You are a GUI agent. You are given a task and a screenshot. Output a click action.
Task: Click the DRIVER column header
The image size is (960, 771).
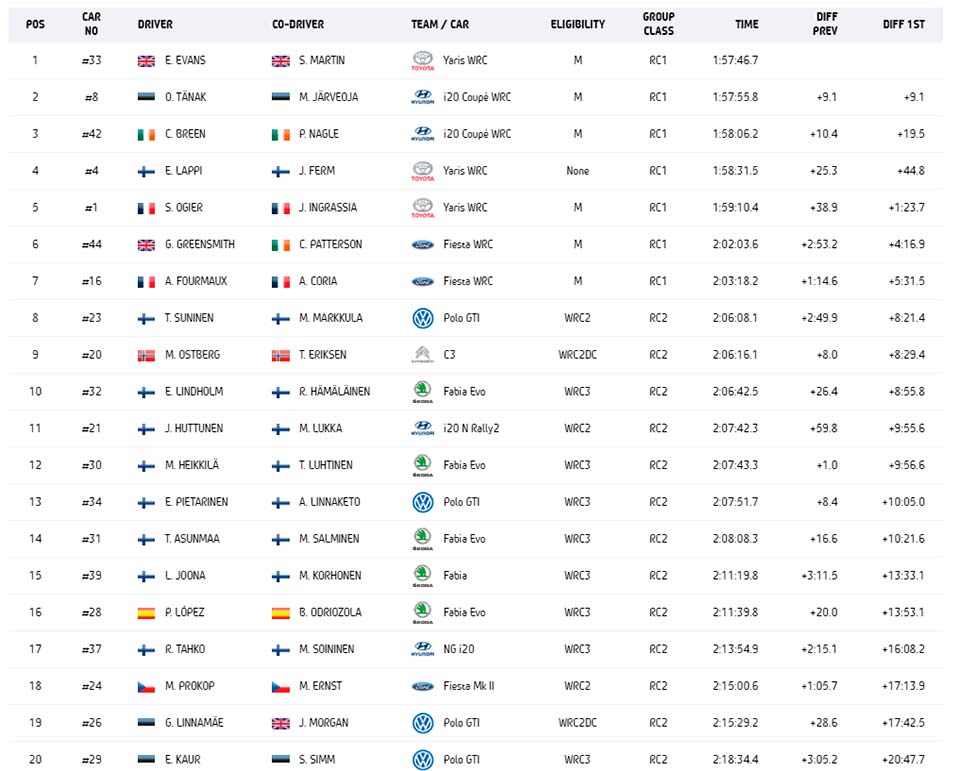pos(155,24)
